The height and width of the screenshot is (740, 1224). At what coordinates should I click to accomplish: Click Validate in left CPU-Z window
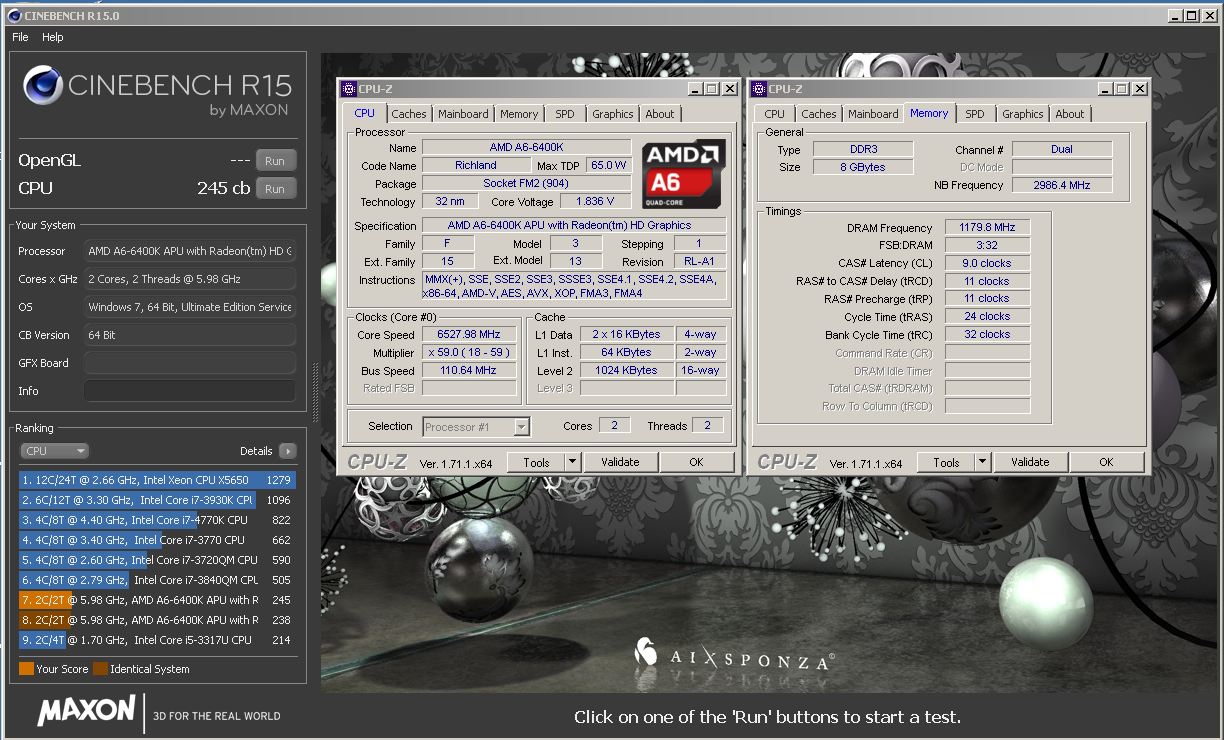pos(620,462)
